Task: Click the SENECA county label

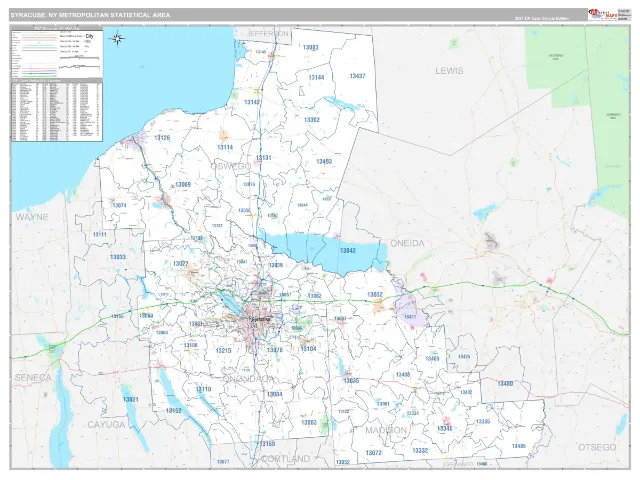Action: point(33,378)
